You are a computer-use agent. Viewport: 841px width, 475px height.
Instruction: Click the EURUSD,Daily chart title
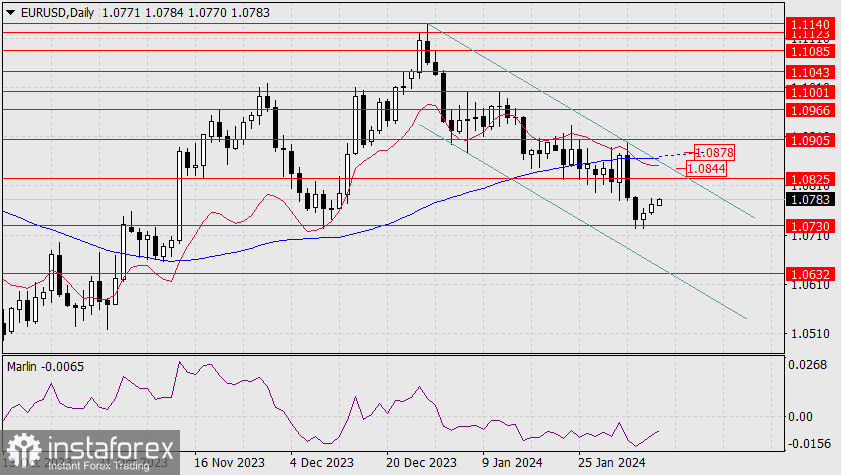pos(57,12)
